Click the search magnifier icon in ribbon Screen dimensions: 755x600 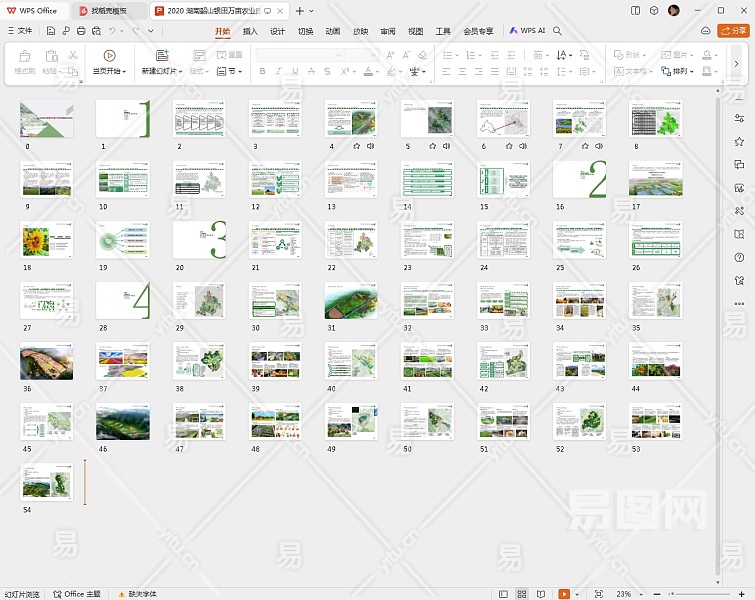click(x=558, y=31)
